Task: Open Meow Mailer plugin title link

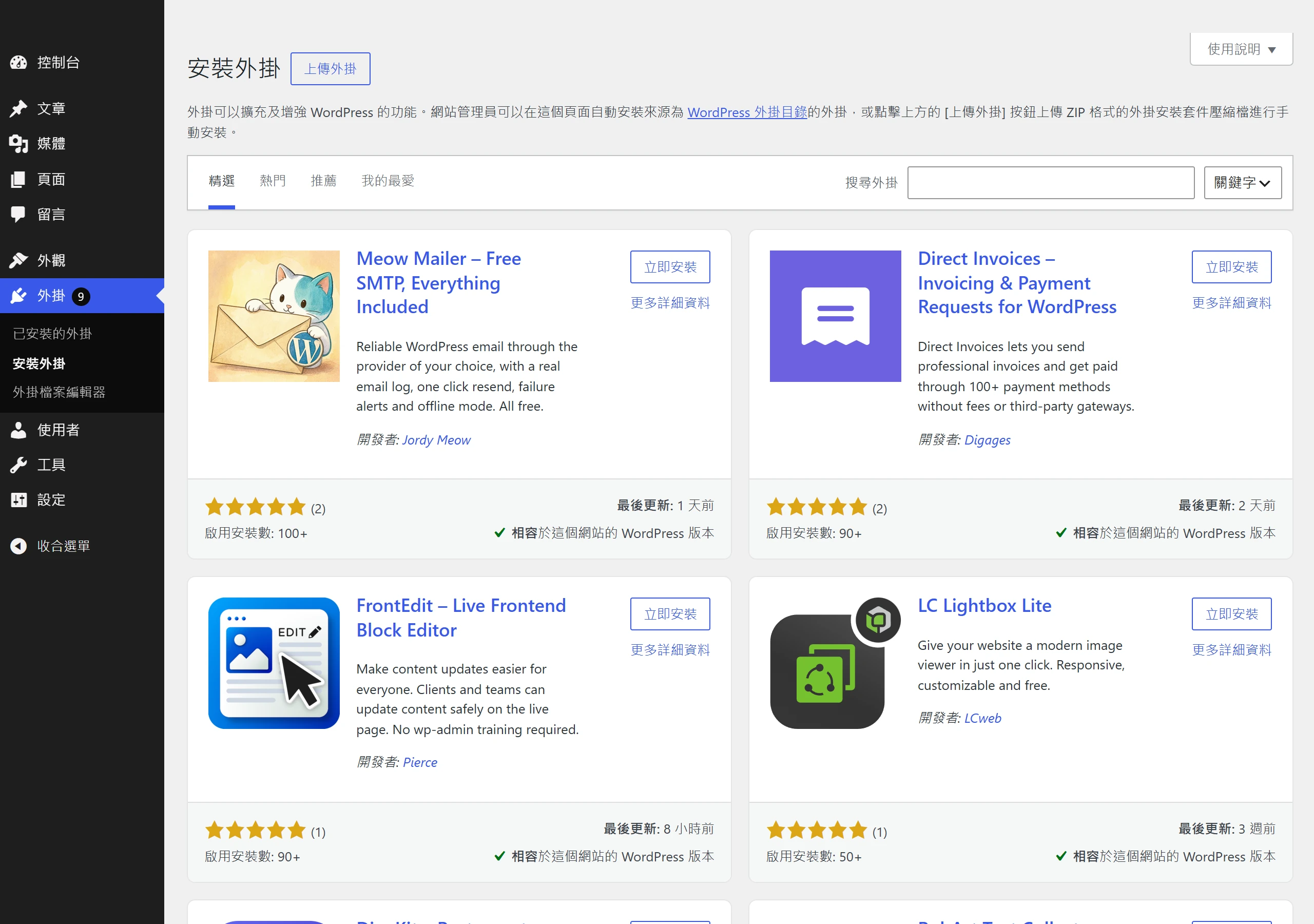Action: 439,283
